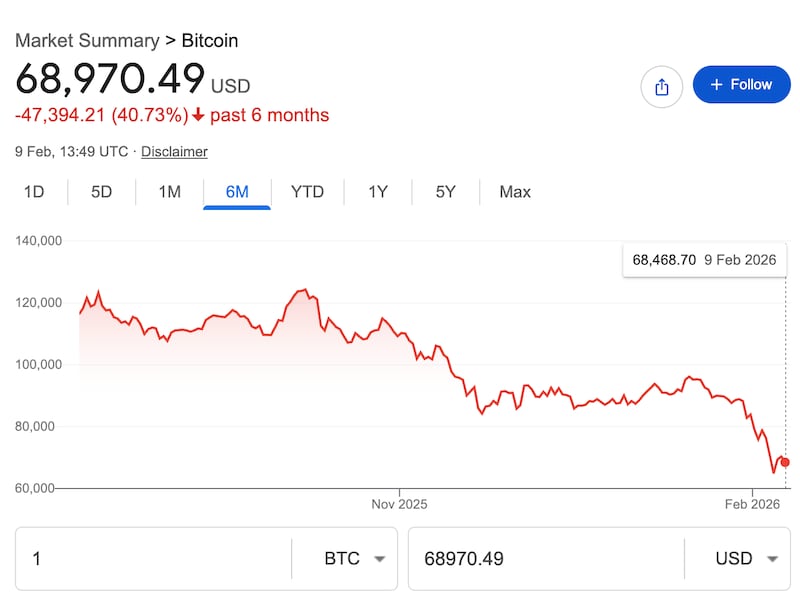800x598 pixels.
Task: Click the plus icon inside Follow button
Action: pos(716,84)
